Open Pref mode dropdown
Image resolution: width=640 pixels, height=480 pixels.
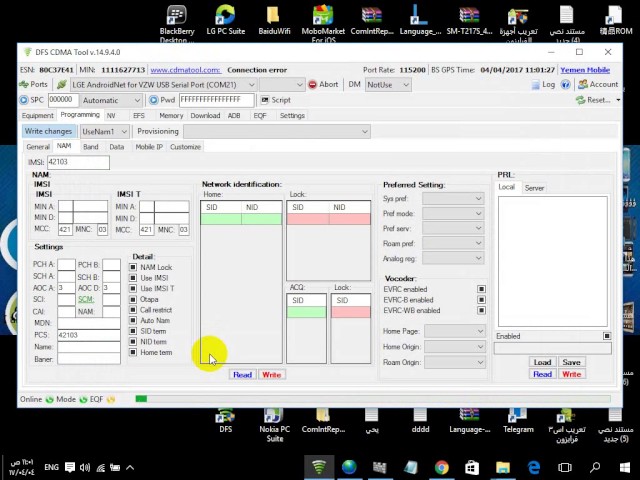pyautogui.click(x=453, y=213)
